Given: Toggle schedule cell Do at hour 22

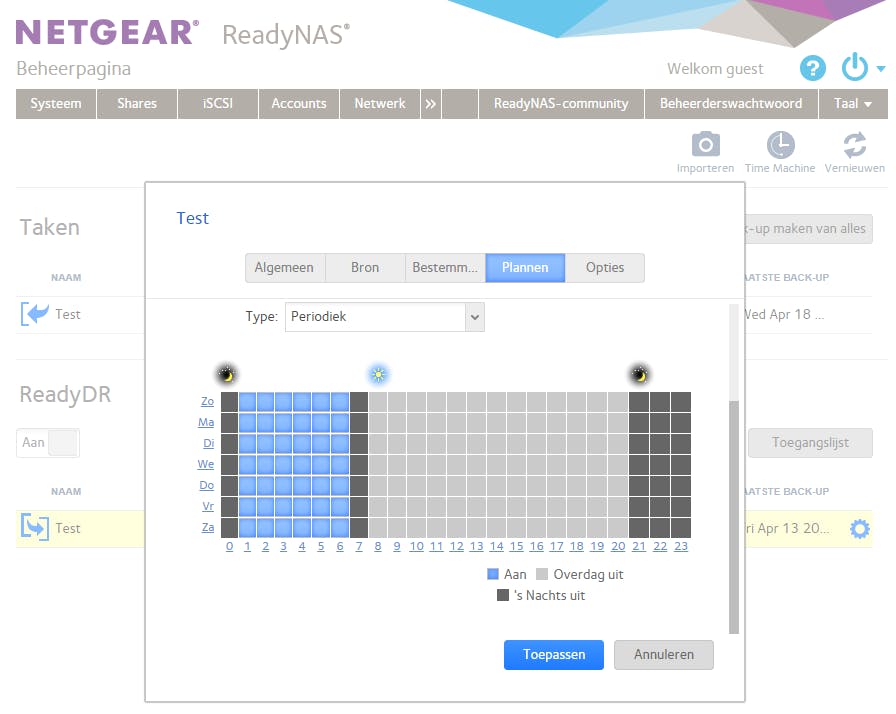Looking at the screenshot, I should click(659, 486).
